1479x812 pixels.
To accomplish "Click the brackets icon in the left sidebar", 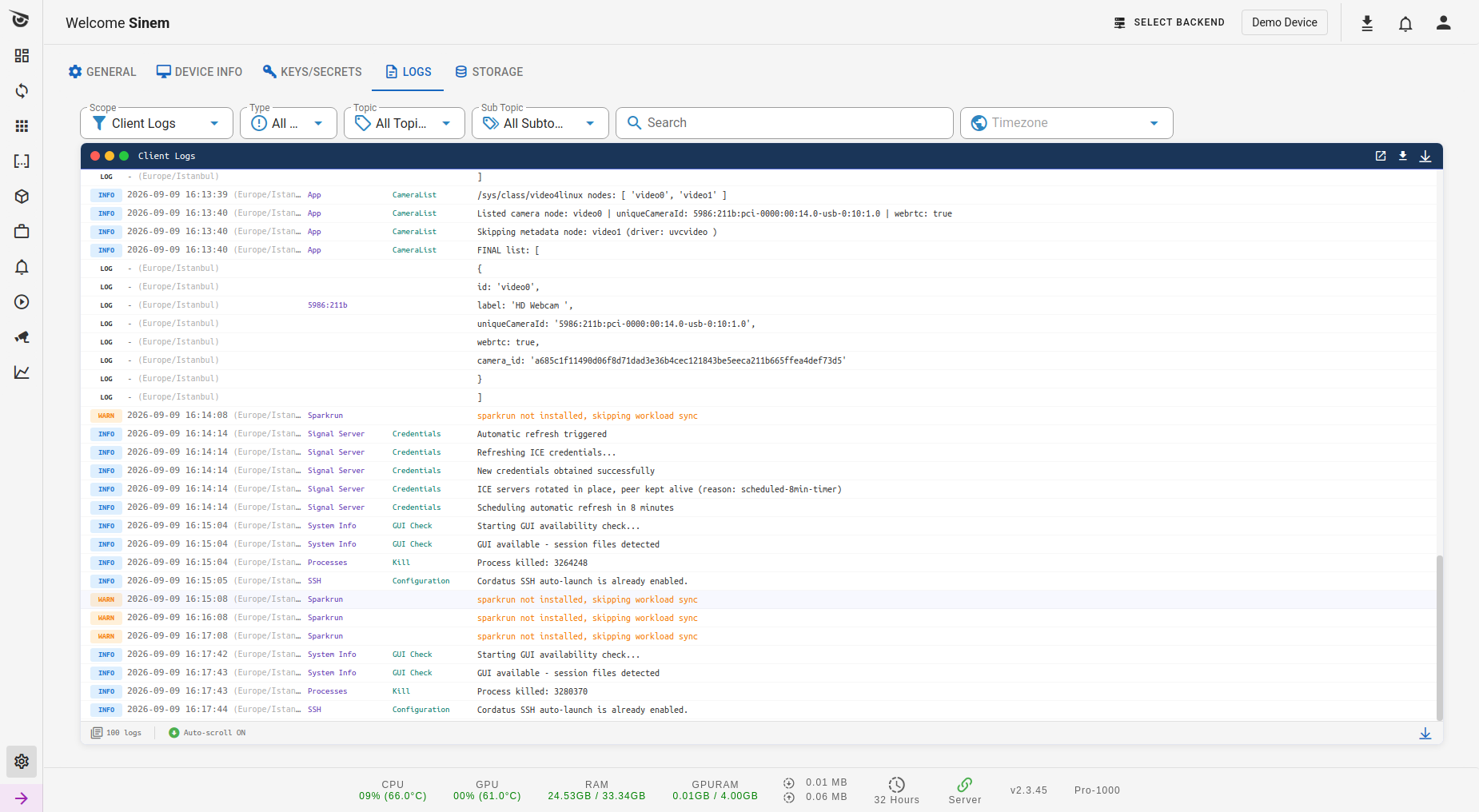I will tap(22, 161).
